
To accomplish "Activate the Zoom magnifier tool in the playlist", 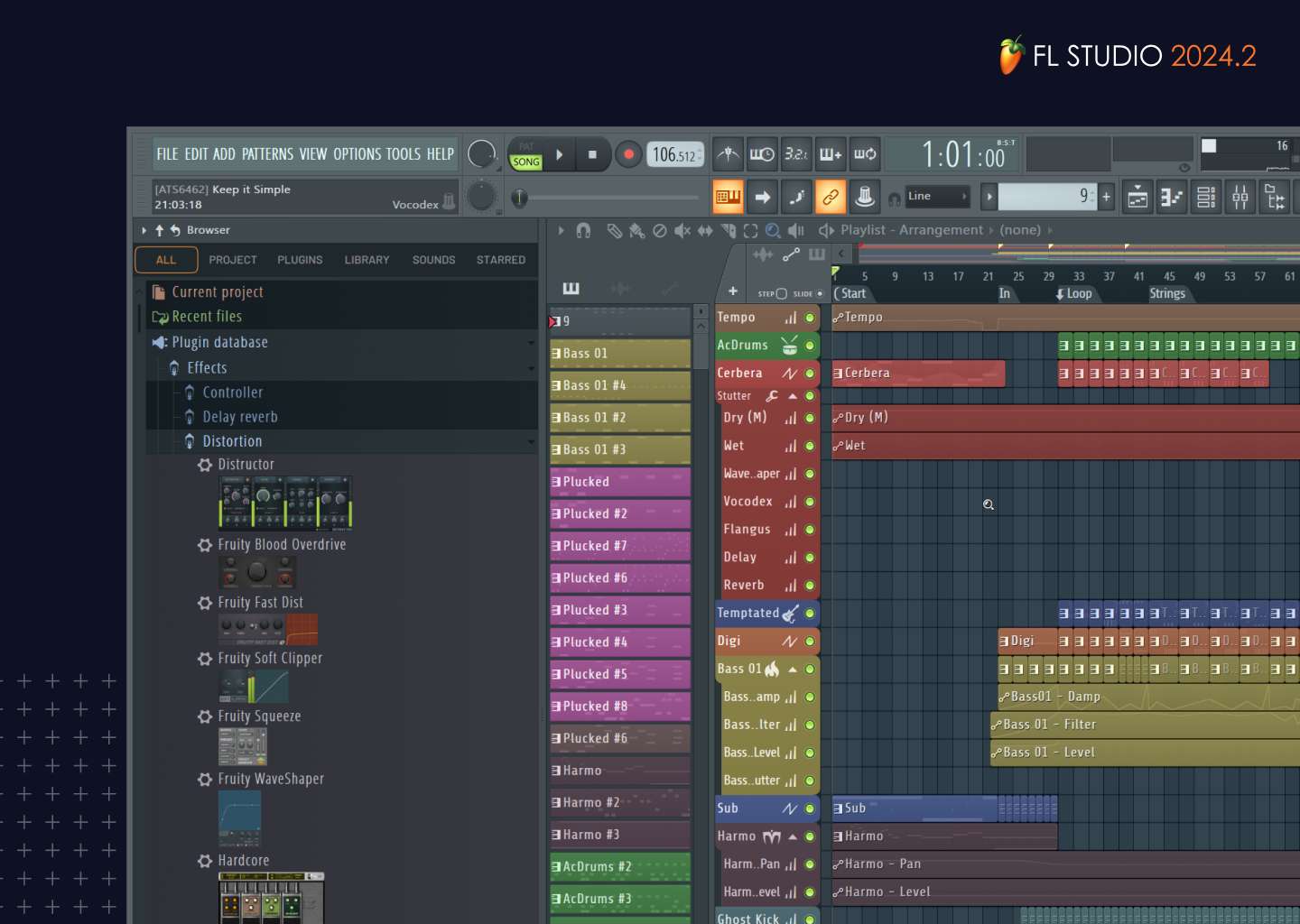I will click(x=773, y=231).
